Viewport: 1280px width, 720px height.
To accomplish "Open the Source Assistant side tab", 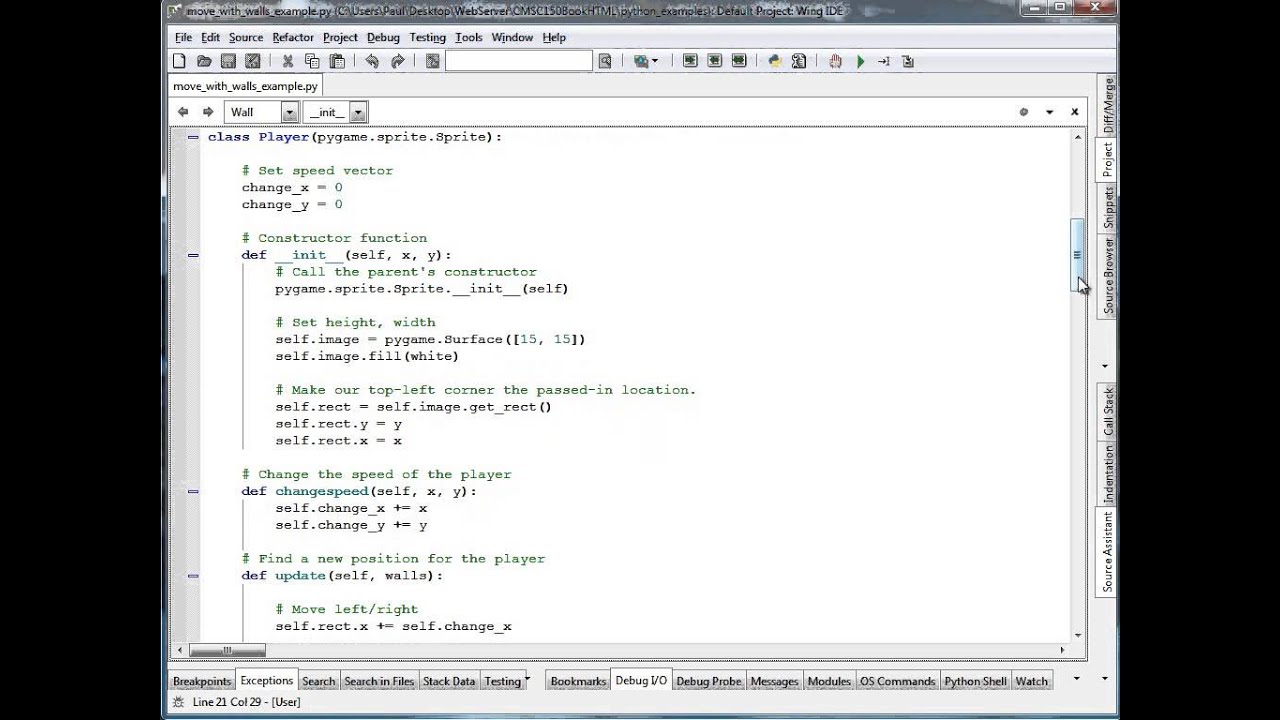I will click(1107, 552).
